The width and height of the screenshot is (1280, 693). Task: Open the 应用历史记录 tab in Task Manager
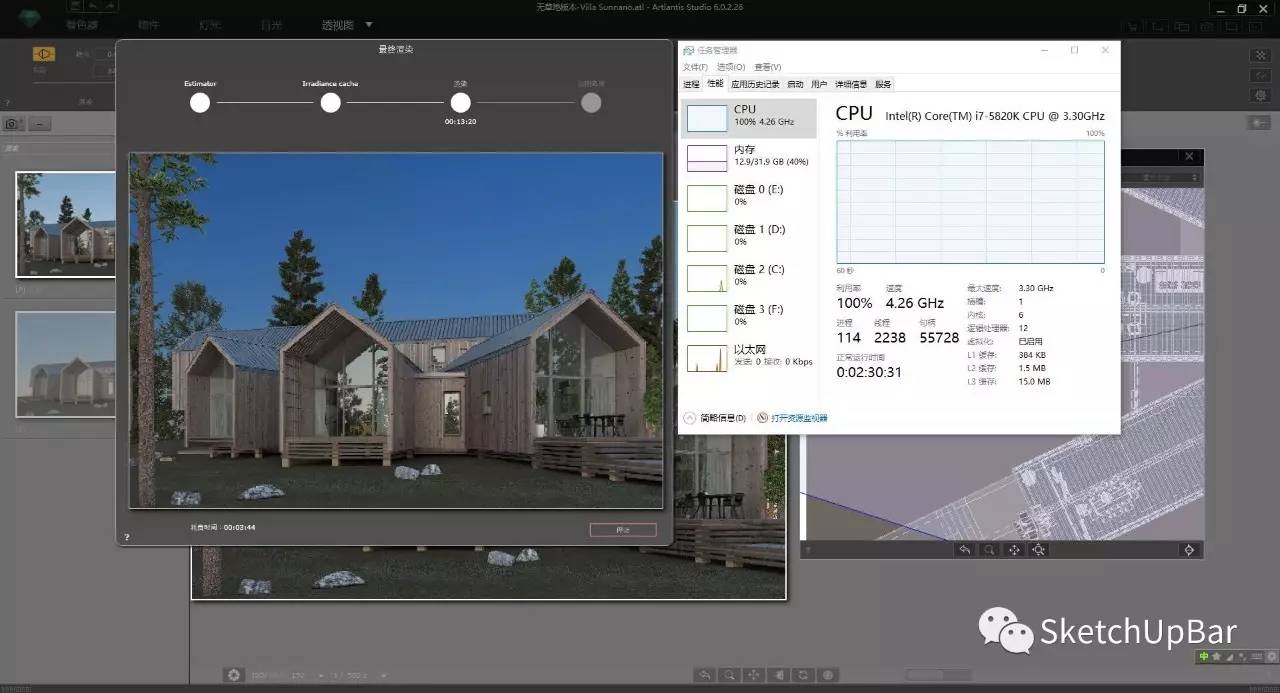(x=755, y=84)
